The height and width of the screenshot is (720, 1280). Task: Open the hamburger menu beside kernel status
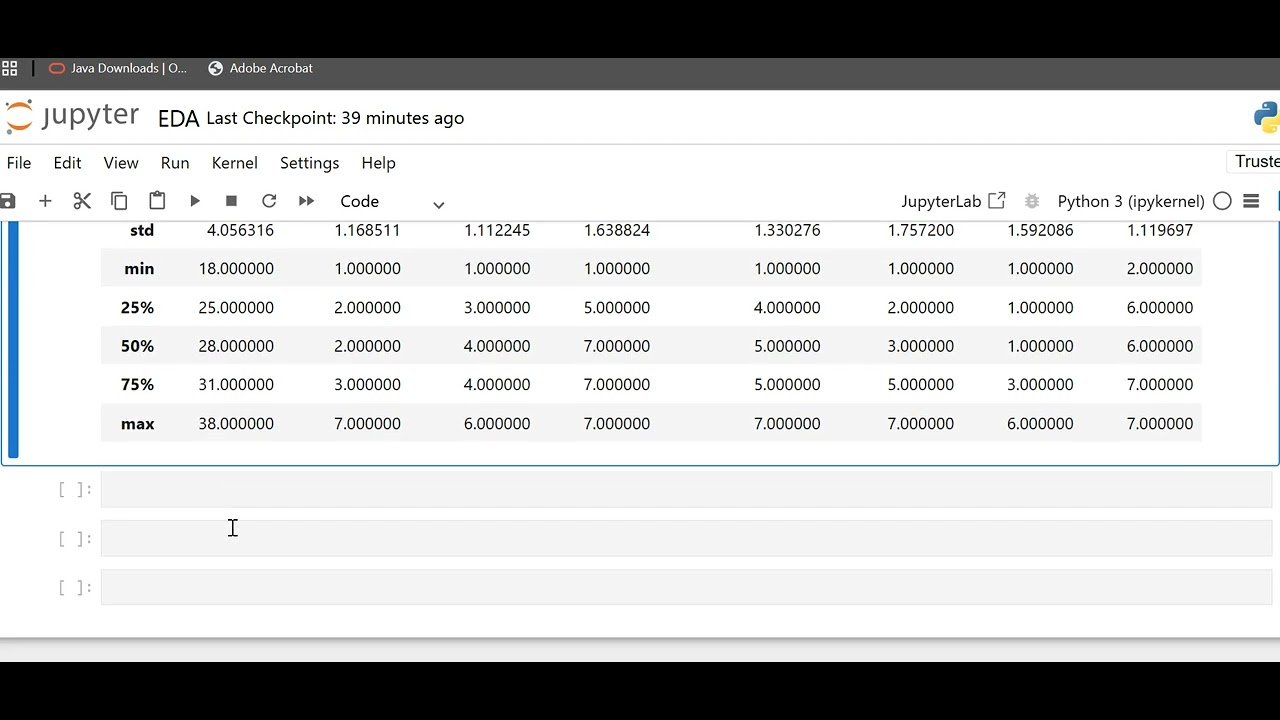coord(1251,201)
